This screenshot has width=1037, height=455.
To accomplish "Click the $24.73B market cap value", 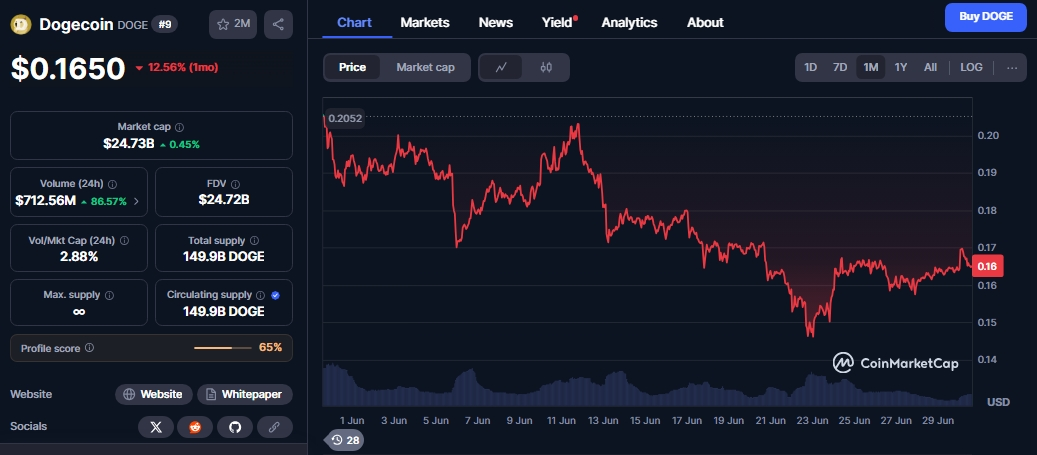I will click(128, 144).
